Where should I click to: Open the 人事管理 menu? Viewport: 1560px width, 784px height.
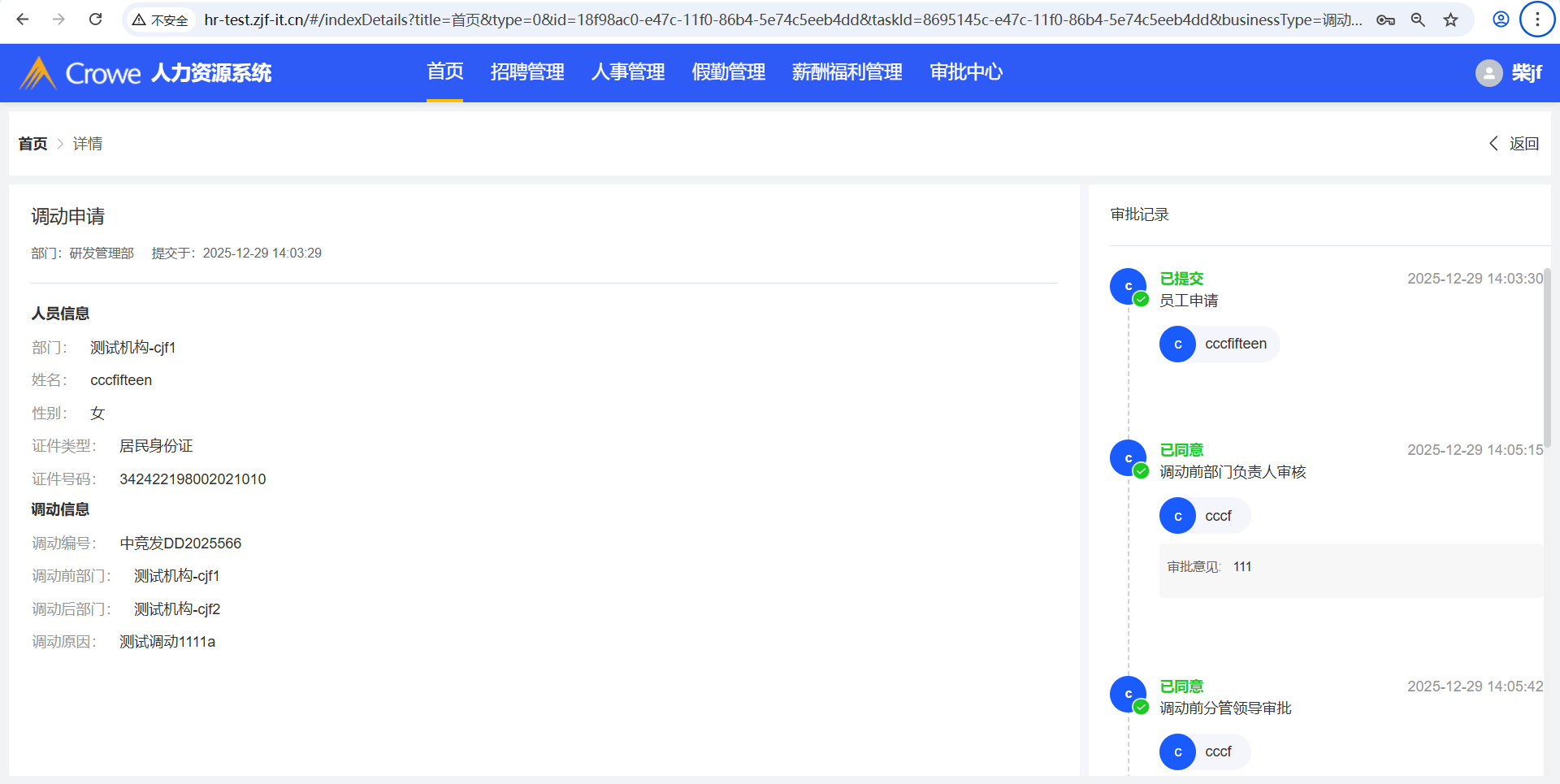[x=627, y=72]
